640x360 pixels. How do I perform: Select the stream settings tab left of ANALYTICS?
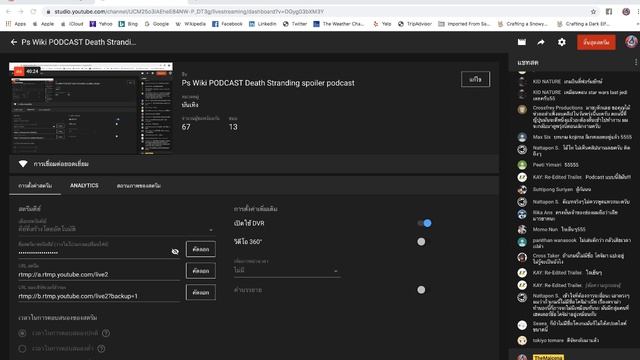point(35,186)
